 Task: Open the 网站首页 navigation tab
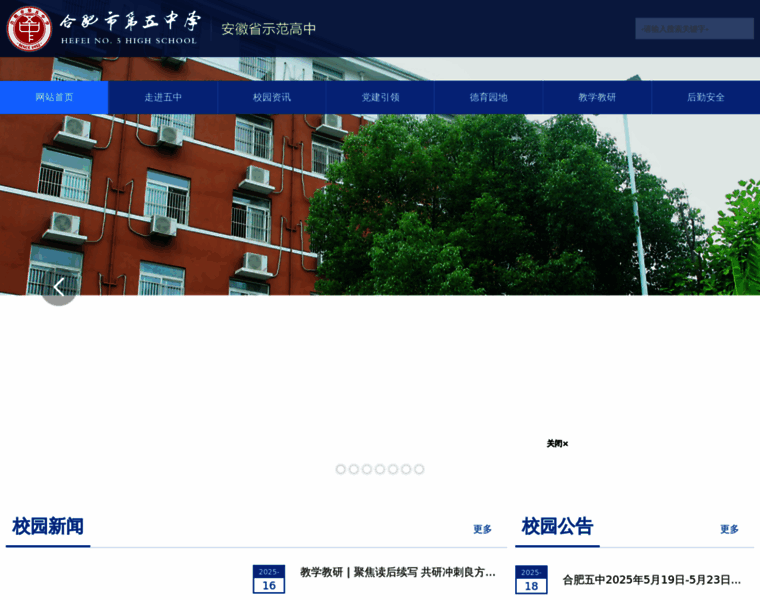pos(54,97)
